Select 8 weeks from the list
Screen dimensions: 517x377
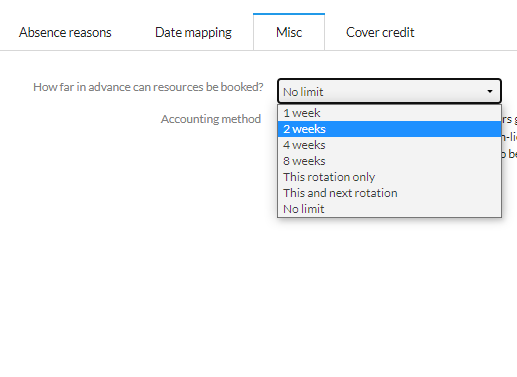click(x=389, y=161)
